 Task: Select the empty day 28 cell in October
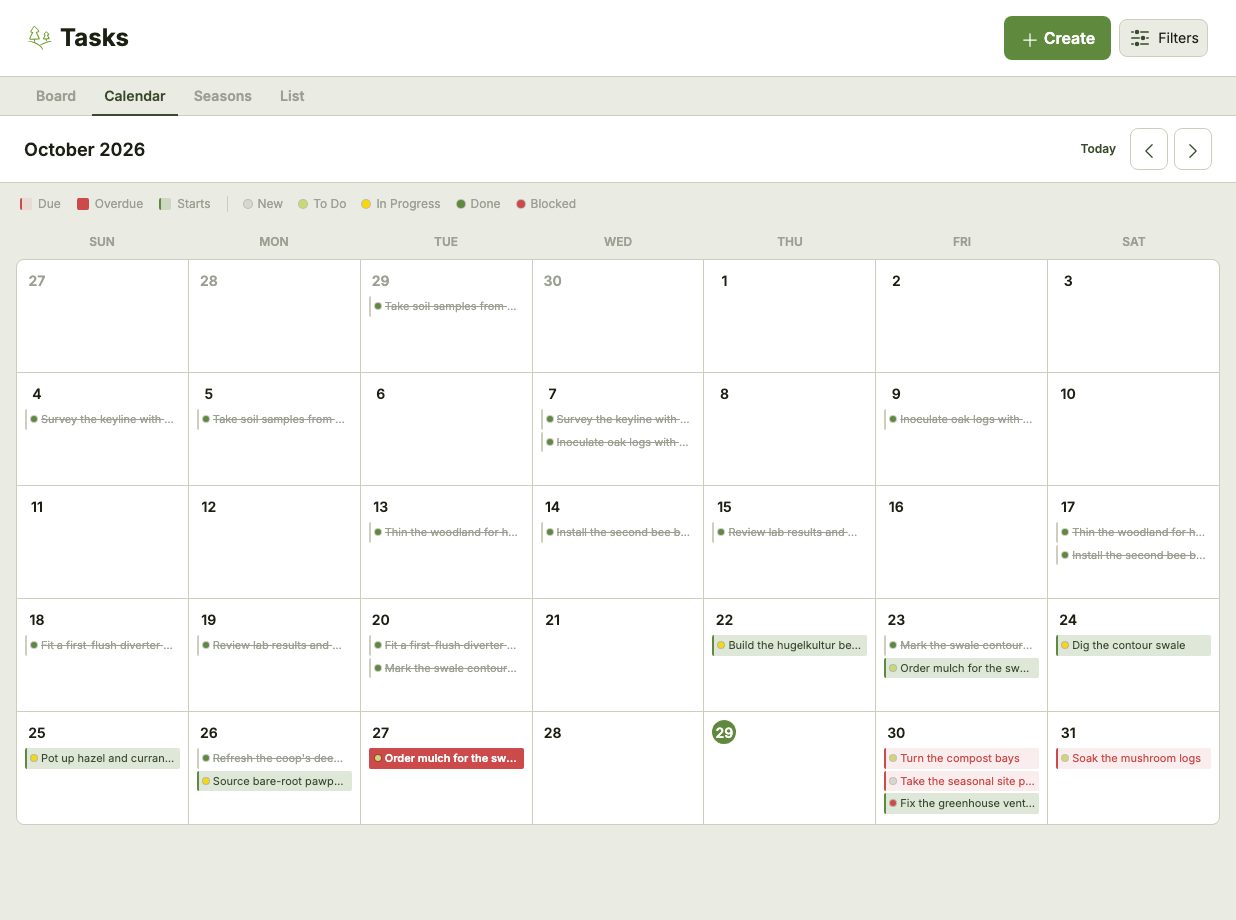(618, 768)
